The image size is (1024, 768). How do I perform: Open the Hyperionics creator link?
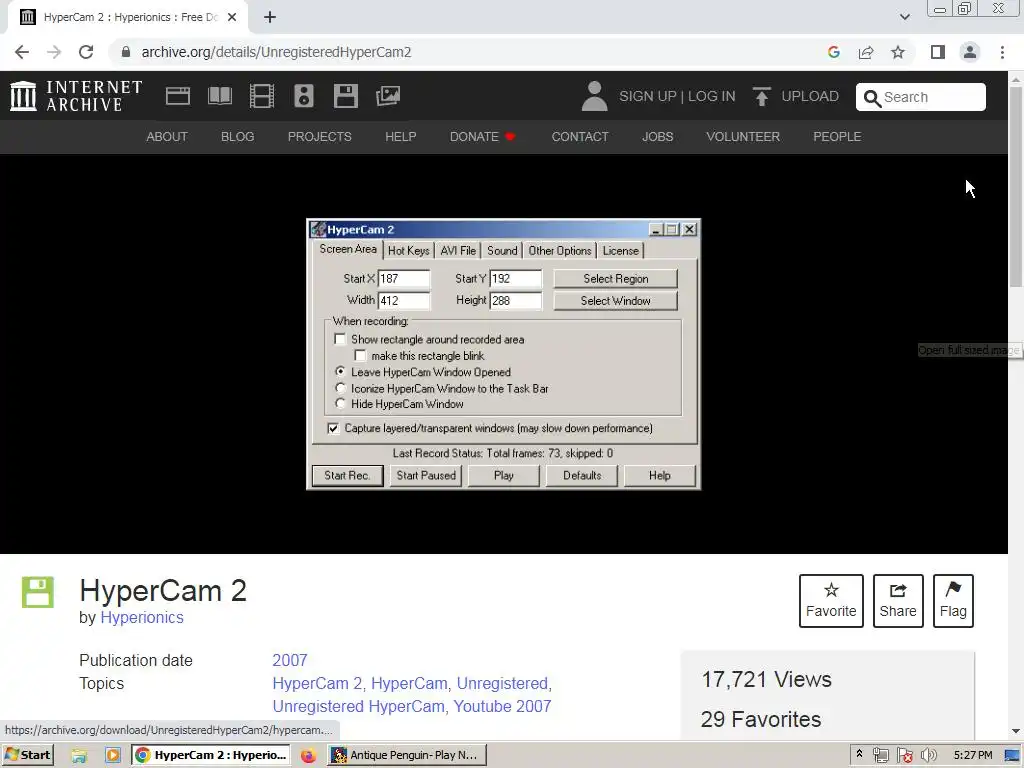[x=142, y=617]
